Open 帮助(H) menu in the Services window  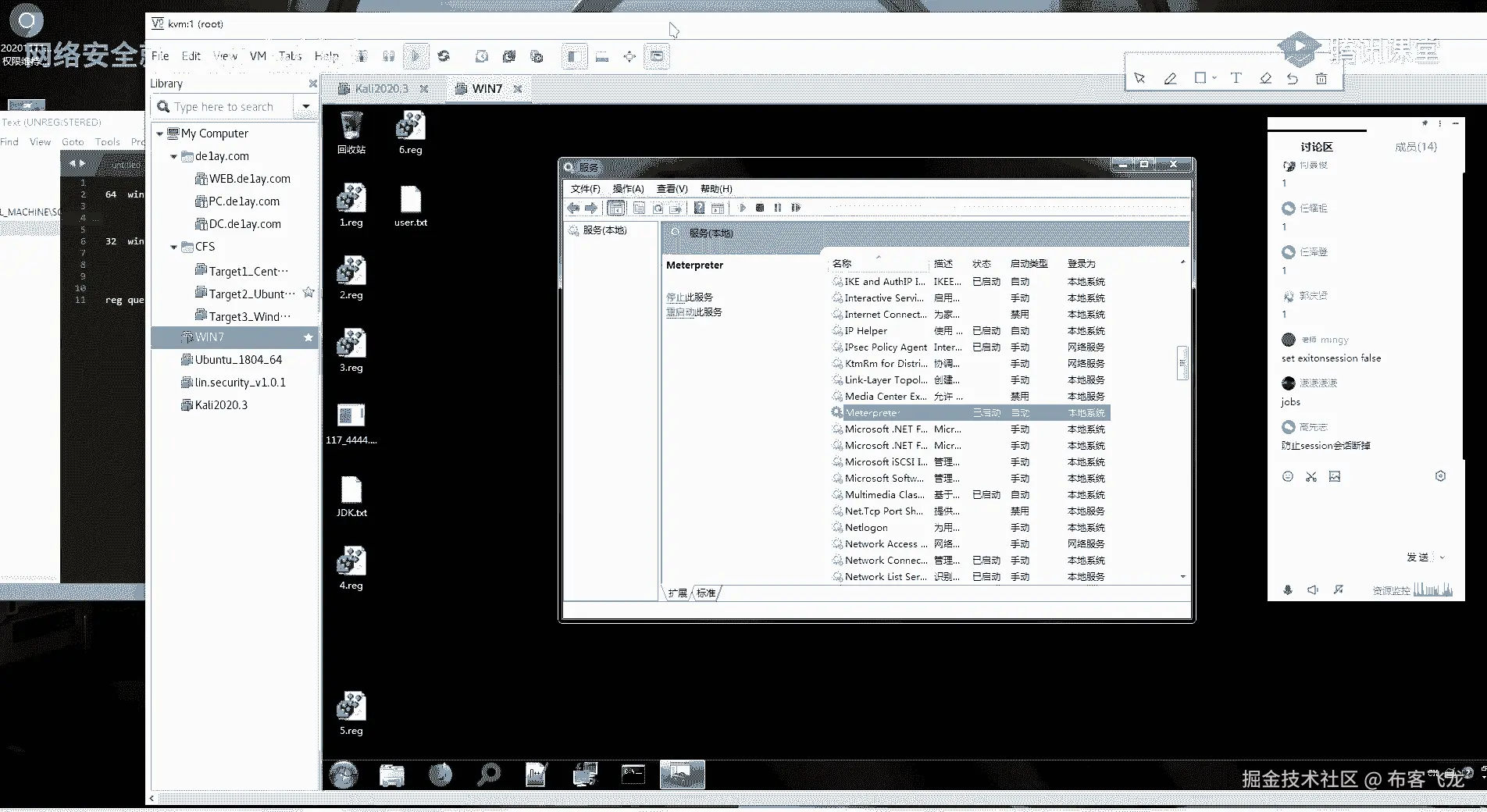point(716,189)
